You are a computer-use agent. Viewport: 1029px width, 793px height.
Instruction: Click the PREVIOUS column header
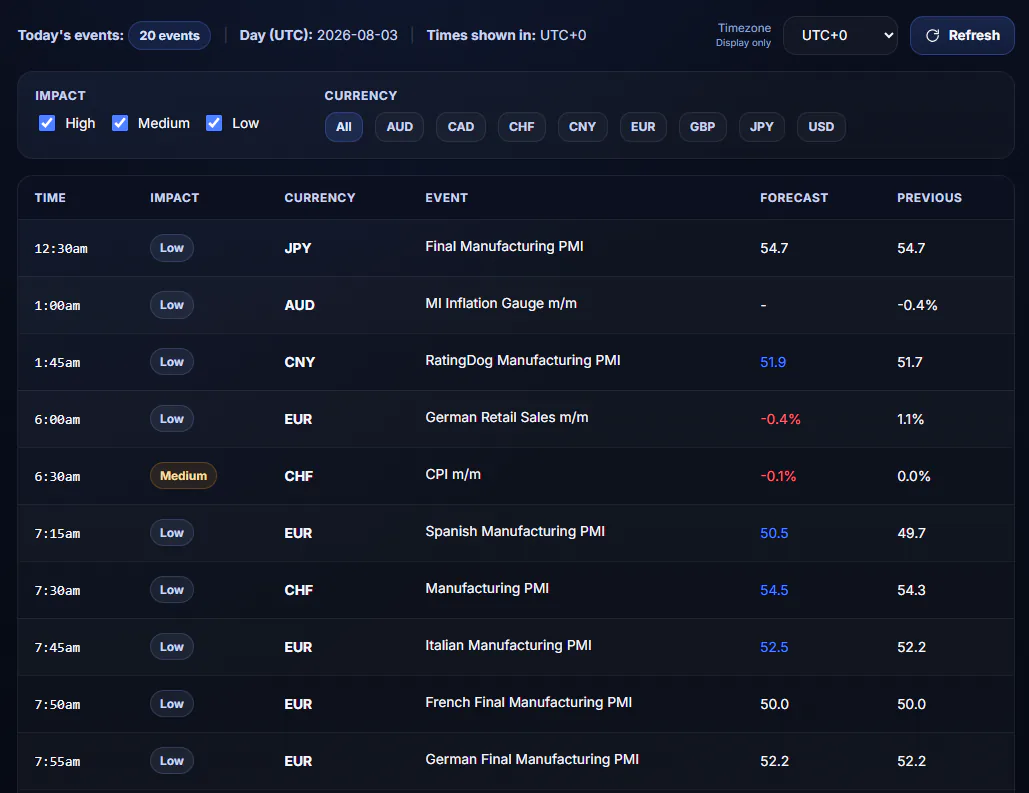929,198
